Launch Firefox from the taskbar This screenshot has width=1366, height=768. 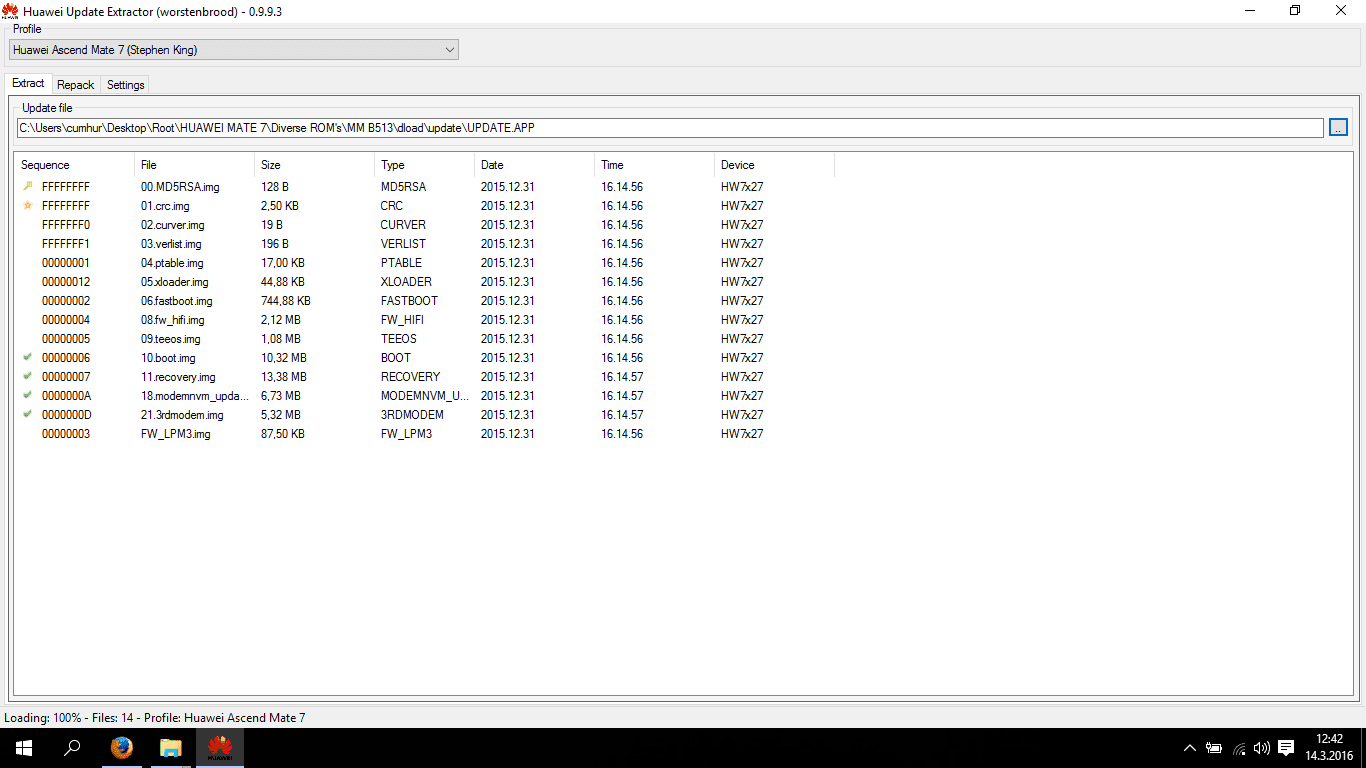tap(121, 748)
